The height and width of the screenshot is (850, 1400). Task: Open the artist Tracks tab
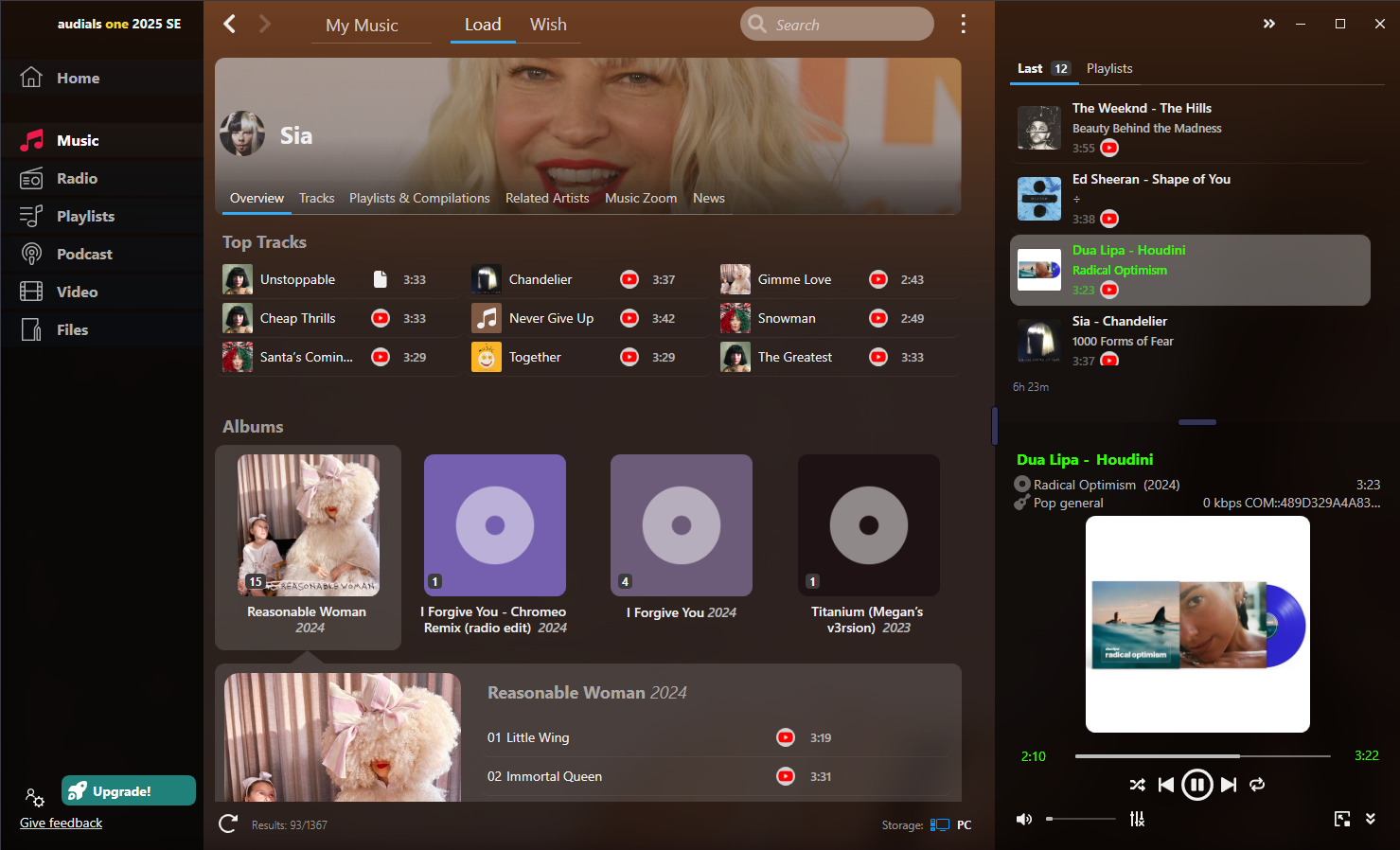[316, 198]
